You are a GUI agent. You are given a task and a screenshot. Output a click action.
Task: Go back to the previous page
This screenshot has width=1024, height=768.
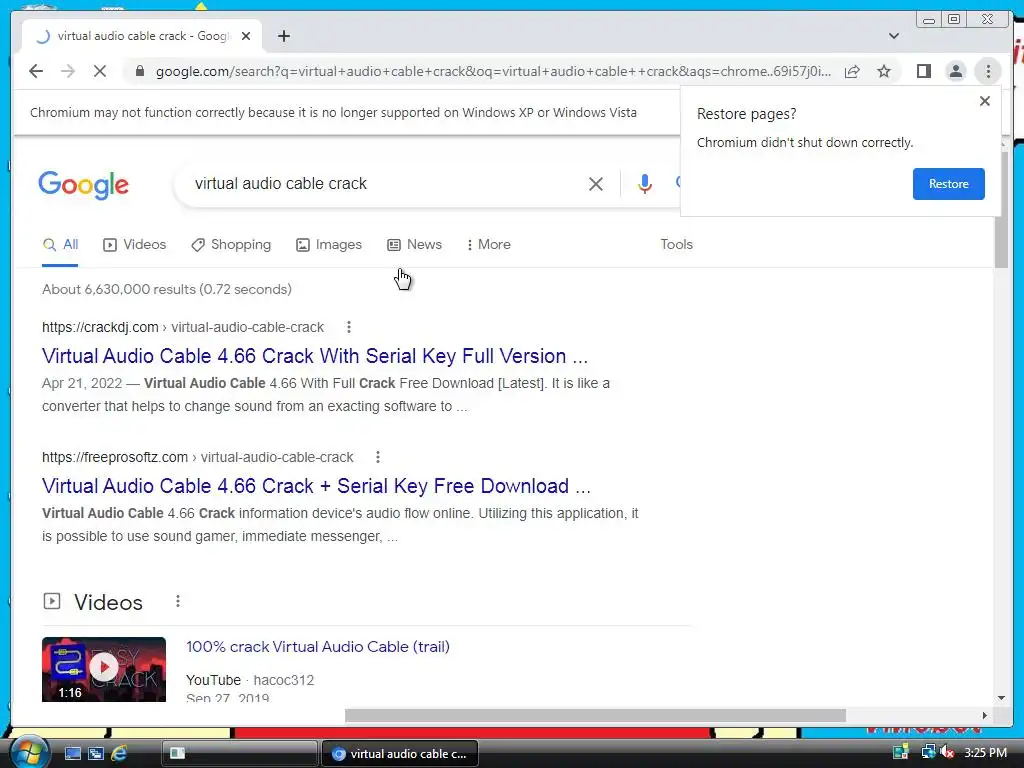(36, 71)
